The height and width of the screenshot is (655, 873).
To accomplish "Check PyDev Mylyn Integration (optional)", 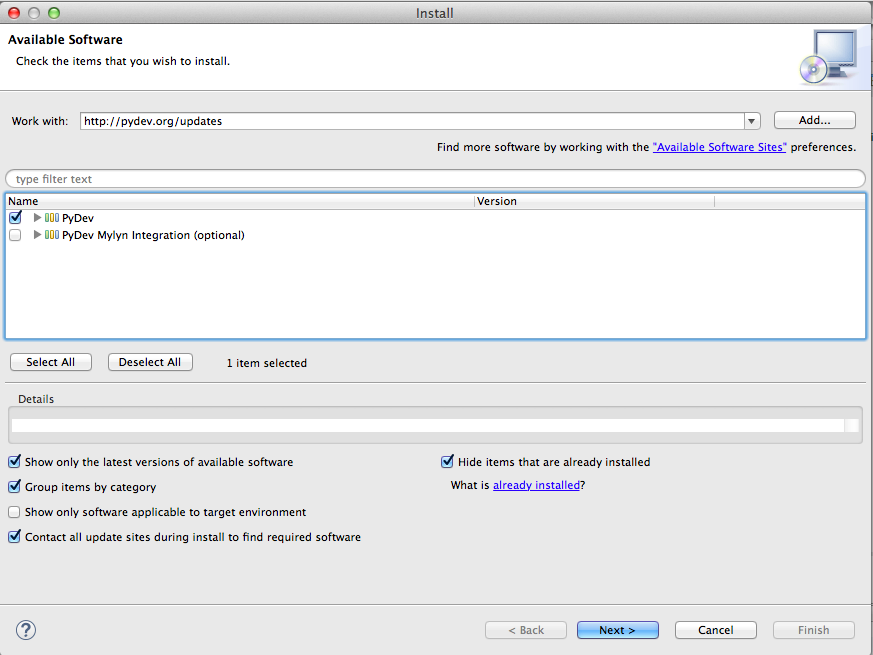I will [x=15, y=235].
